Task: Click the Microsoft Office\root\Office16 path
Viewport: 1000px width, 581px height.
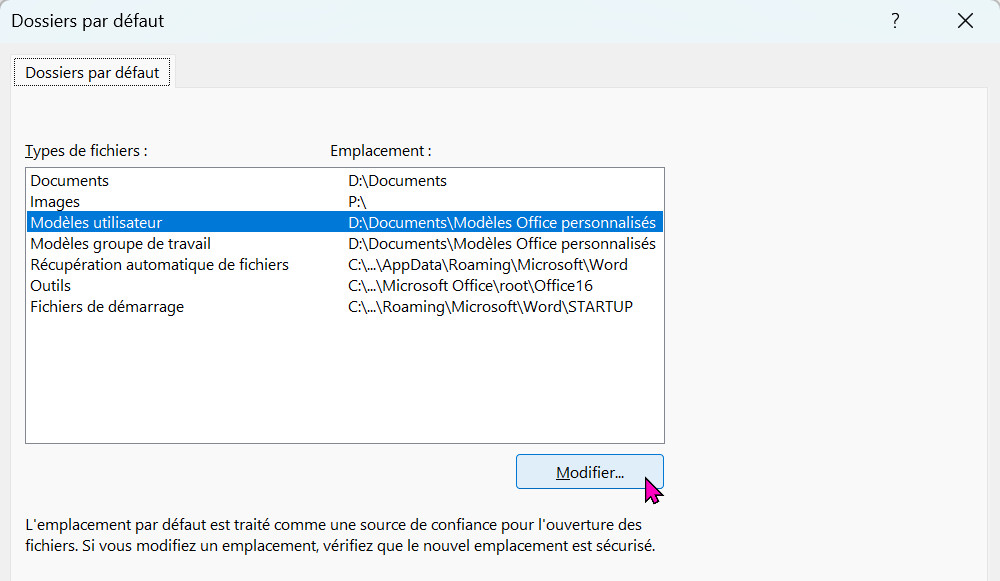Action: tap(470, 286)
